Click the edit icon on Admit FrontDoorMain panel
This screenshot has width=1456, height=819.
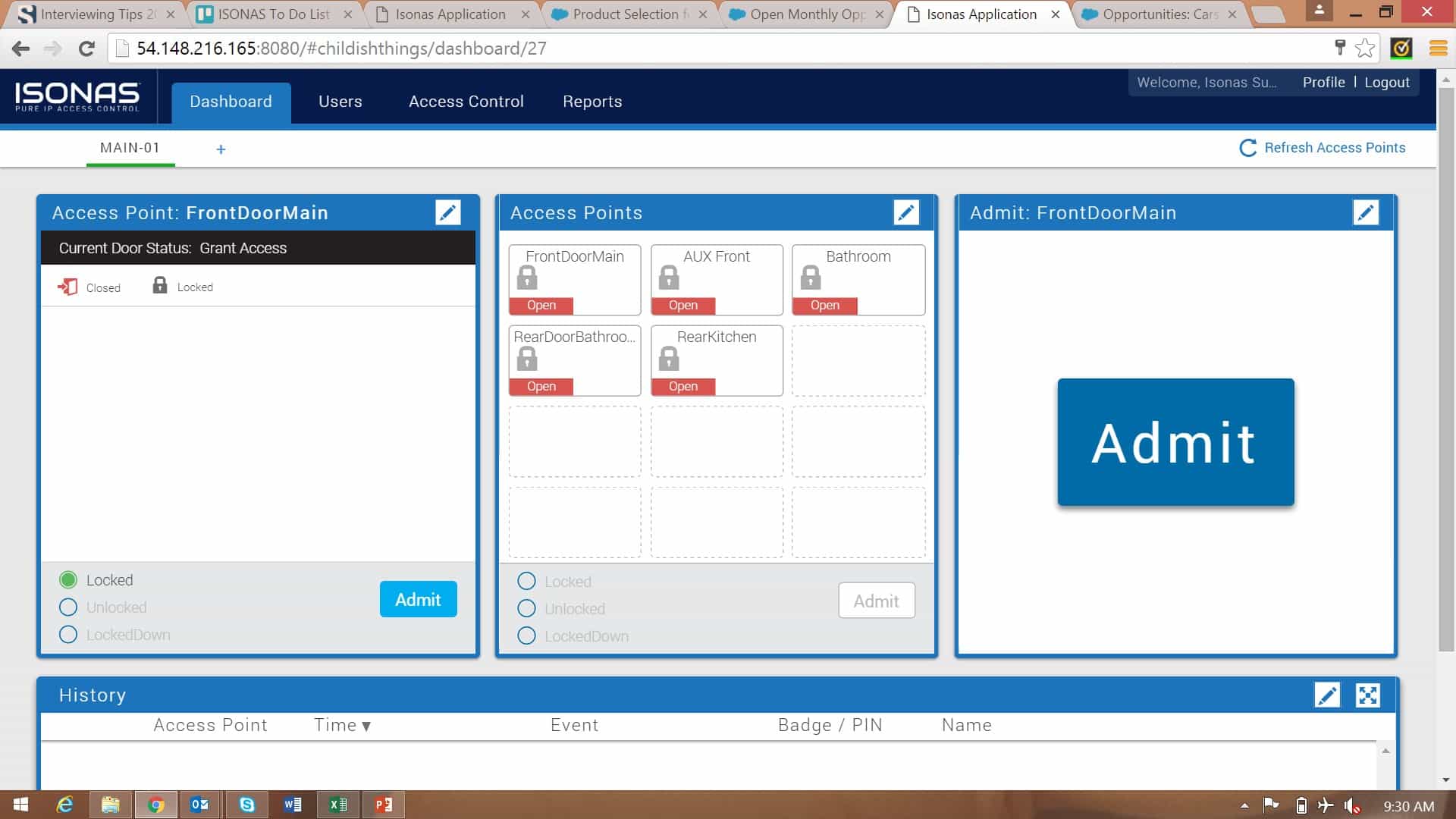coord(1365,212)
